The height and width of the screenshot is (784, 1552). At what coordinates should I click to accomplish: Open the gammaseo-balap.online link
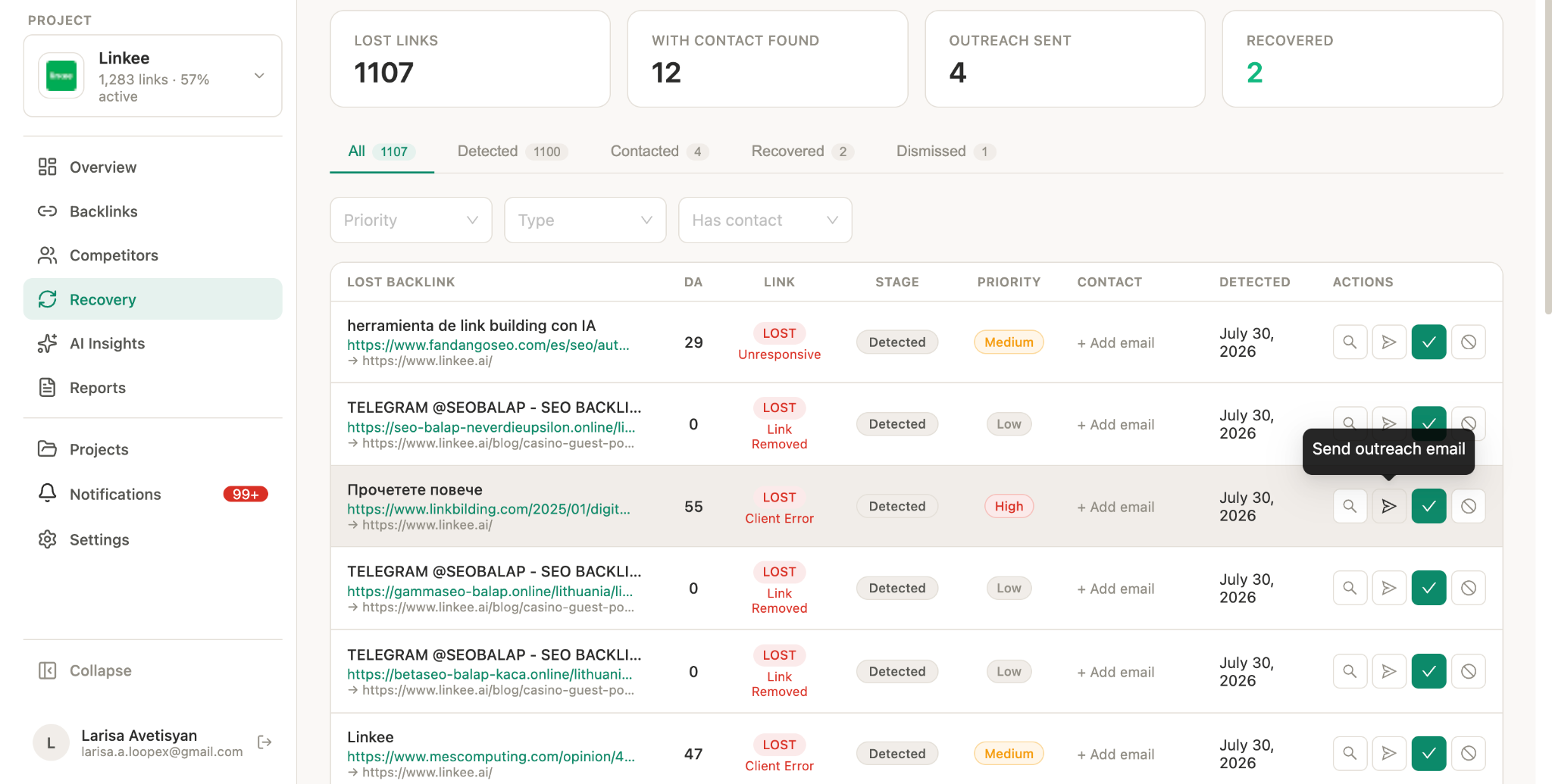490,591
